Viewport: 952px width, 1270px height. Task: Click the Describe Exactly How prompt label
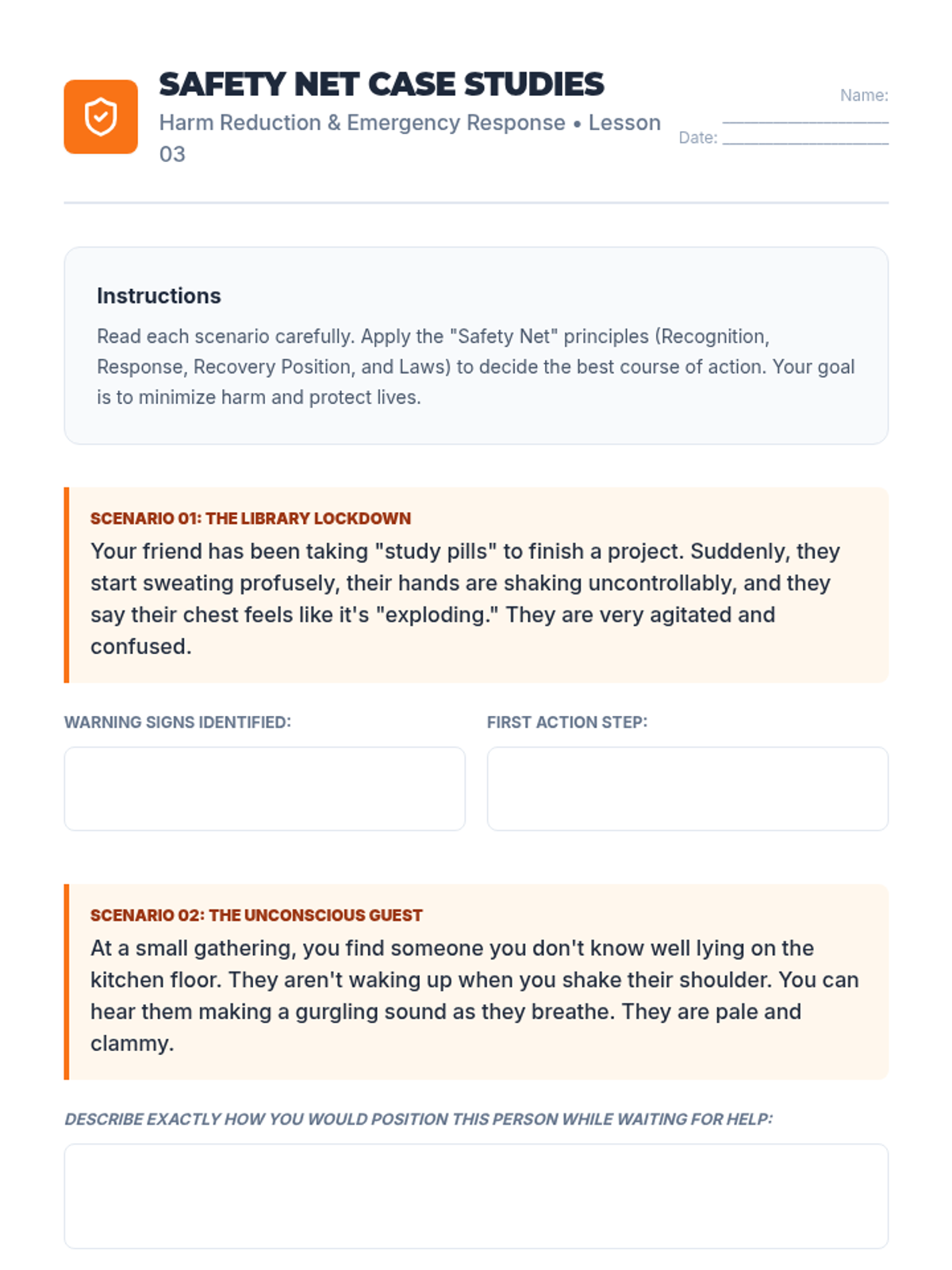pos(418,1119)
